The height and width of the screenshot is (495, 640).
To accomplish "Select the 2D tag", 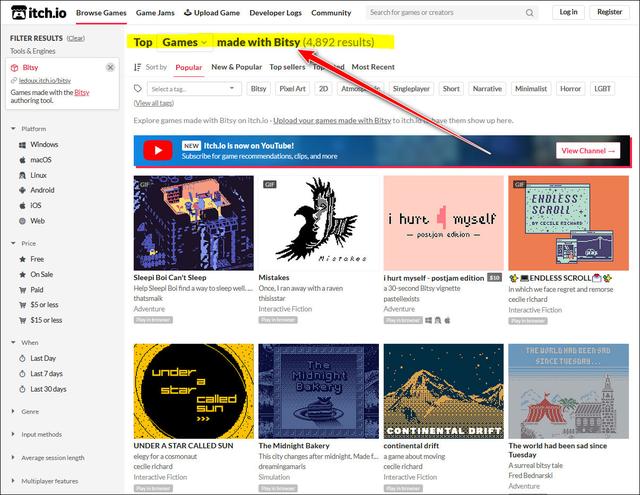I will point(323,89).
